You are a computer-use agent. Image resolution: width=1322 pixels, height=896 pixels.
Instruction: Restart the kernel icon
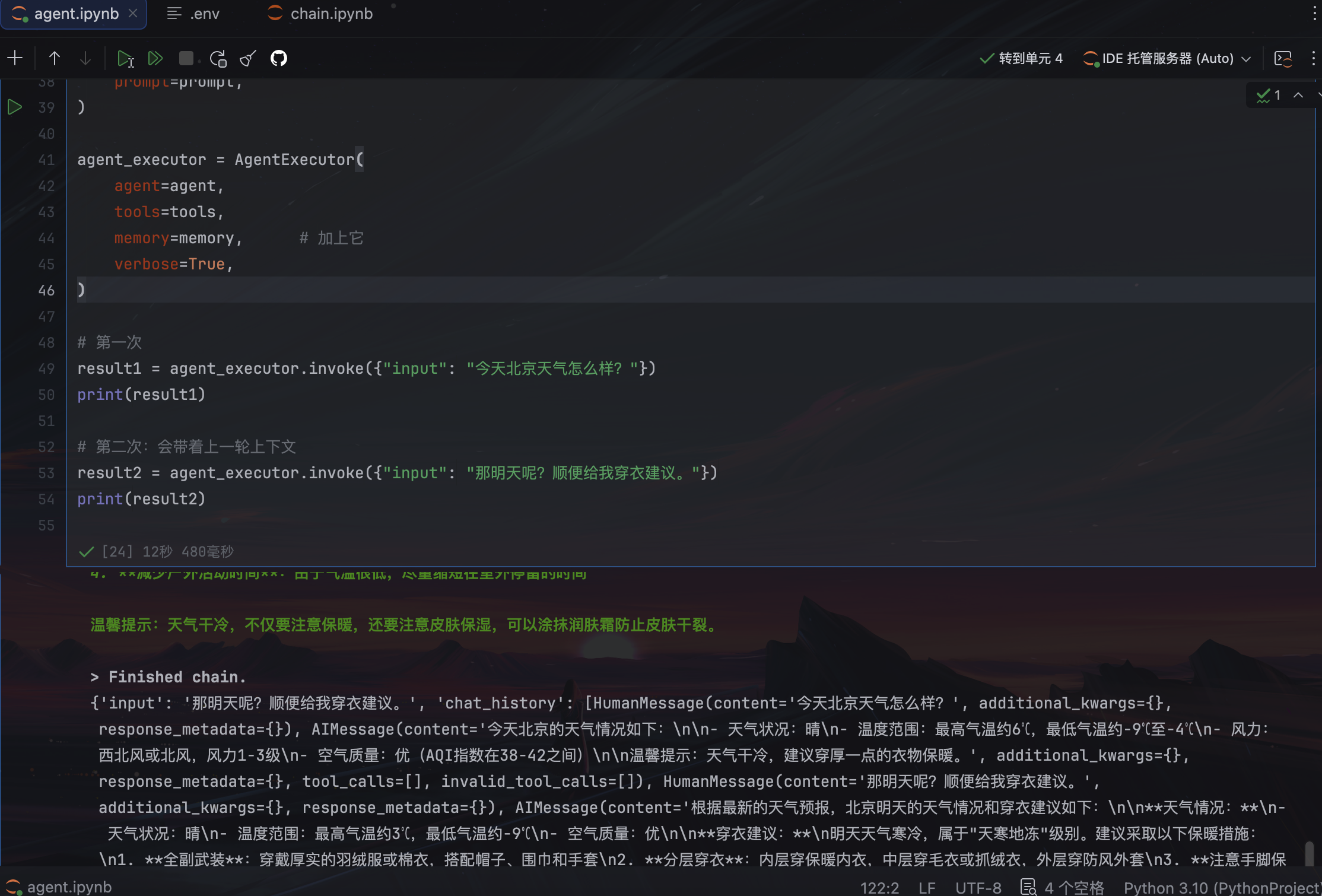point(218,58)
